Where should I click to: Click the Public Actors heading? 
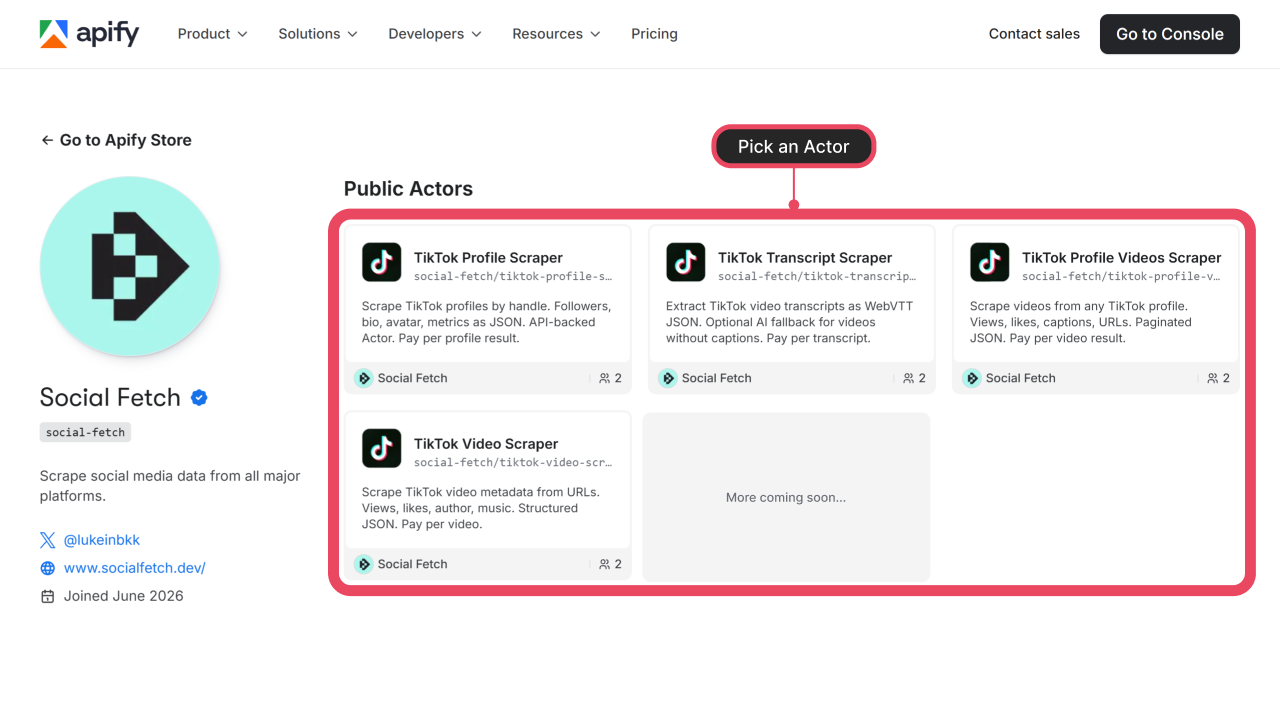coord(408,189)
